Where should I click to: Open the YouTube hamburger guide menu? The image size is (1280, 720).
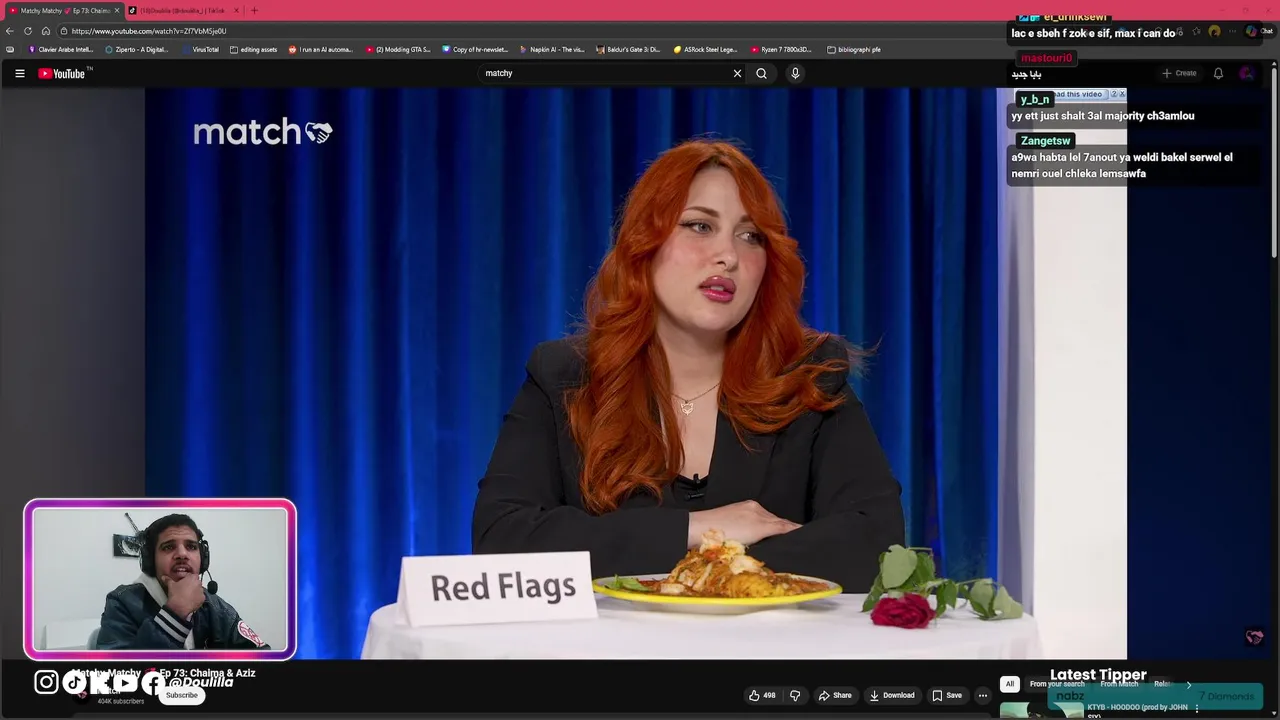[x=19, y=73]
